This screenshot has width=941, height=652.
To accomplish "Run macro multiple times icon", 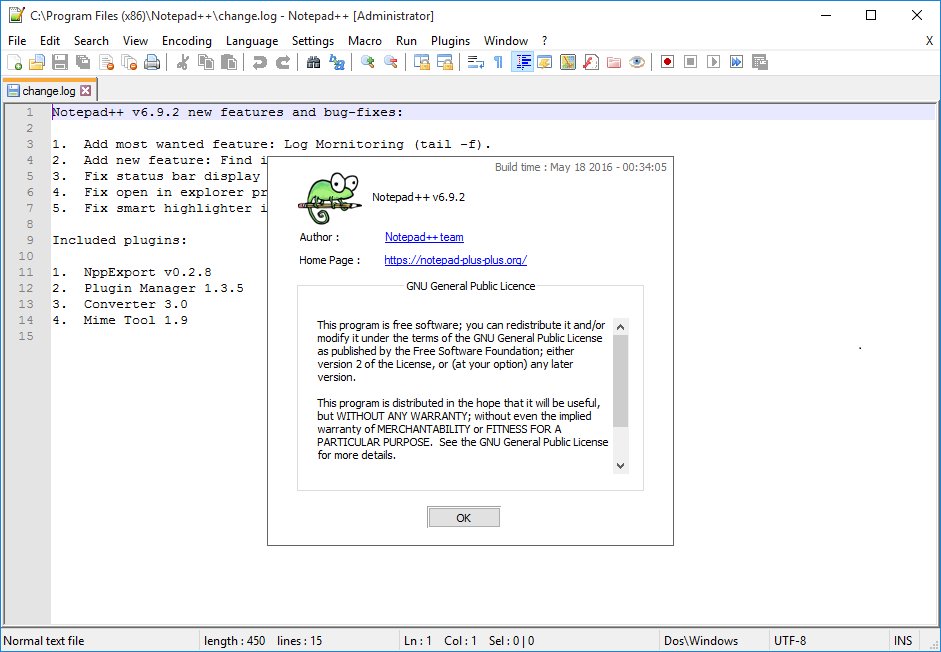I will (736, 62).
